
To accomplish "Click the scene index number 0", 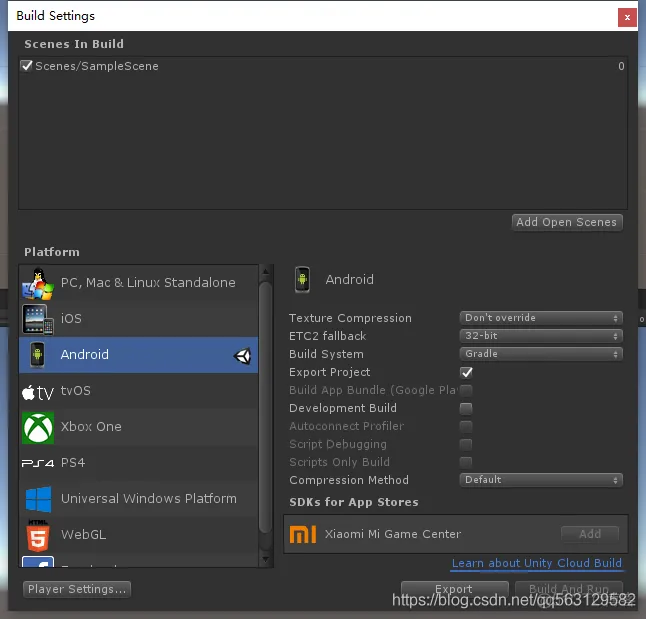I will click(x=621, y=66).
